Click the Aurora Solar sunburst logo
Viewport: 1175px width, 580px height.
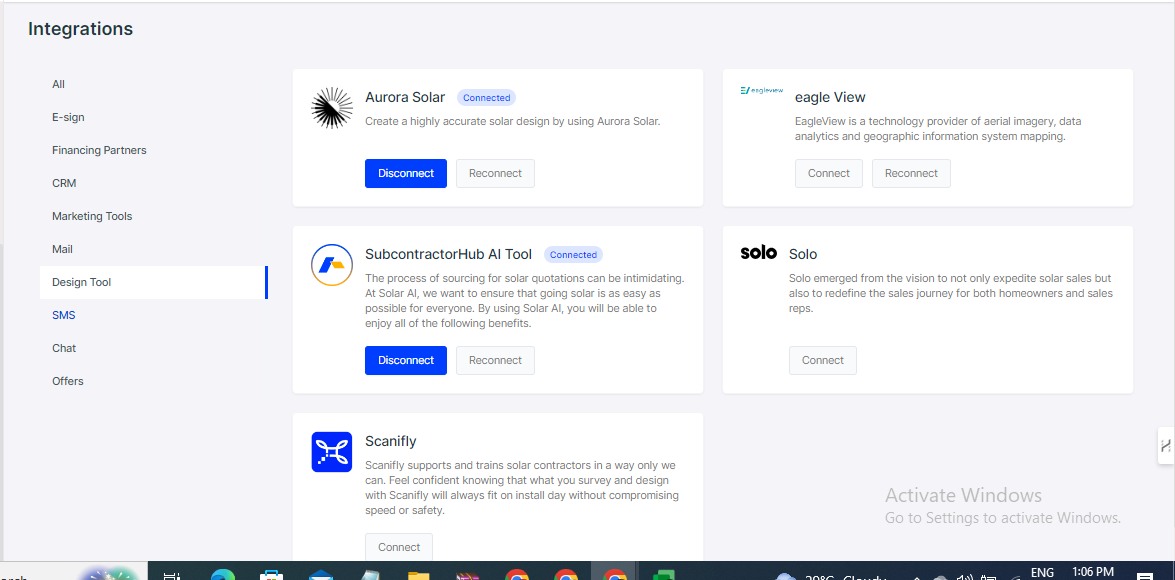332,108
